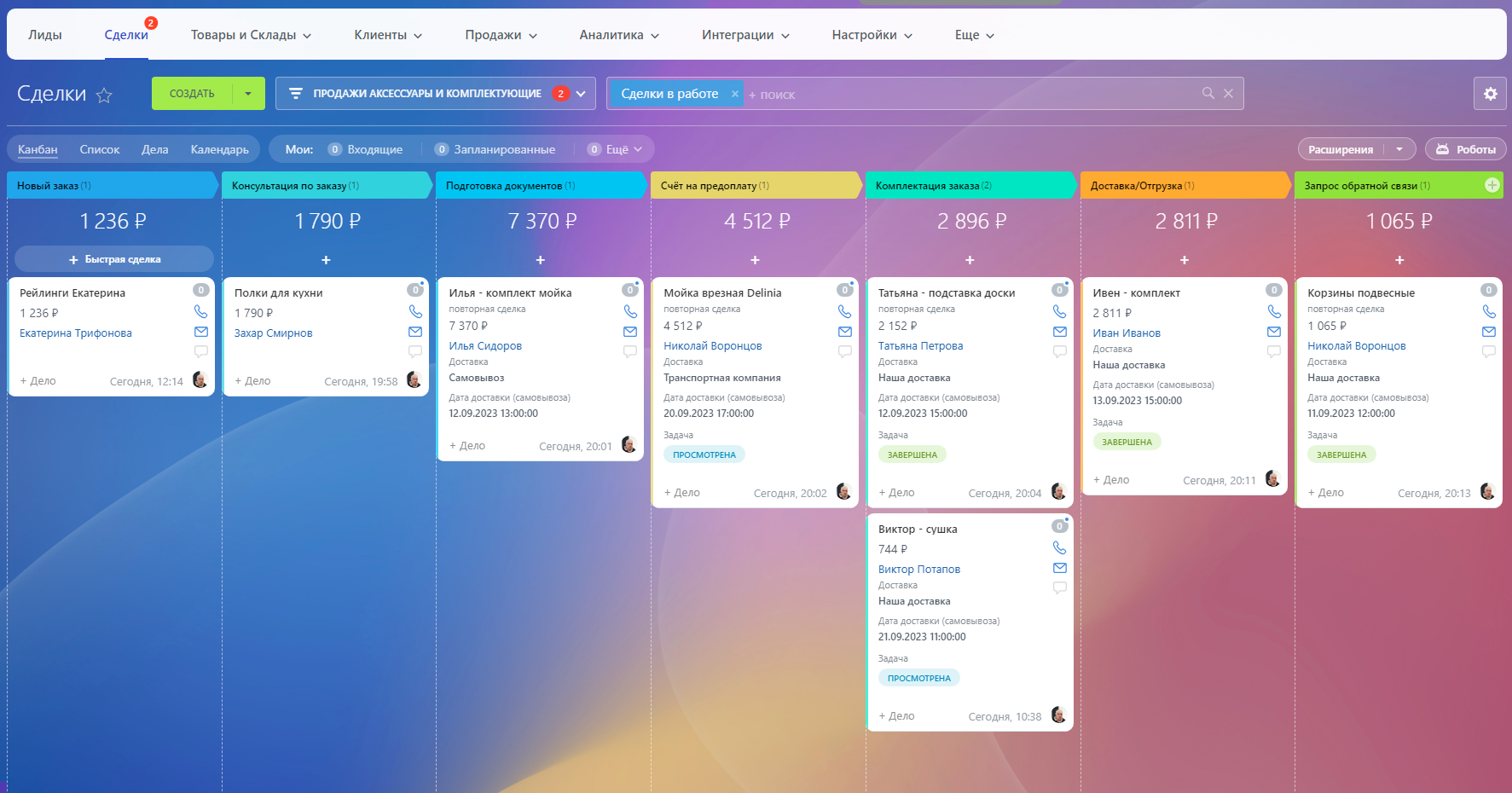Call contact on Рейлинги Екатерина card
The width and height of the screenshot is (1512, 793).
pos(201,311)
